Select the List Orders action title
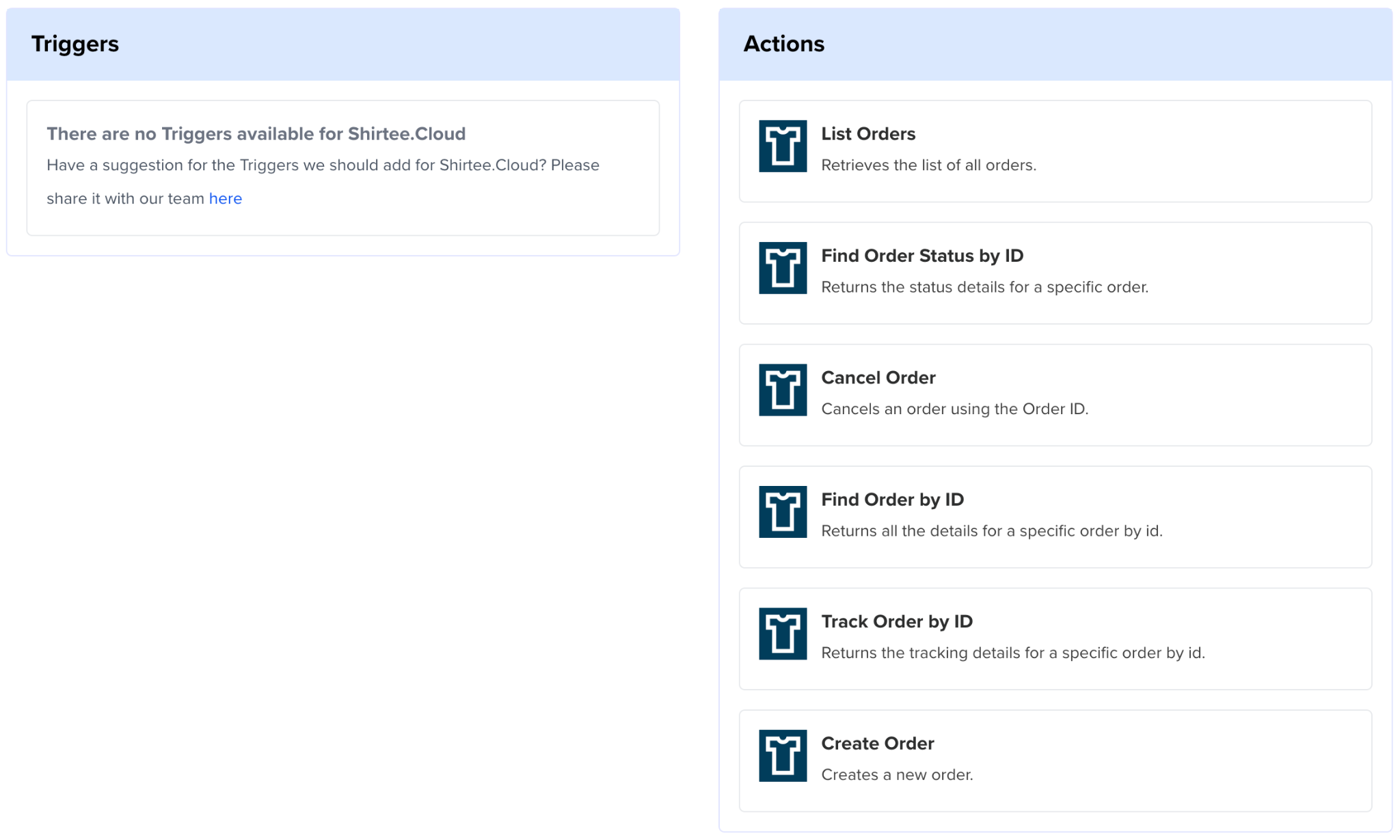The height and width of the screenshot is (840, 1400). (x=867, y=134)
